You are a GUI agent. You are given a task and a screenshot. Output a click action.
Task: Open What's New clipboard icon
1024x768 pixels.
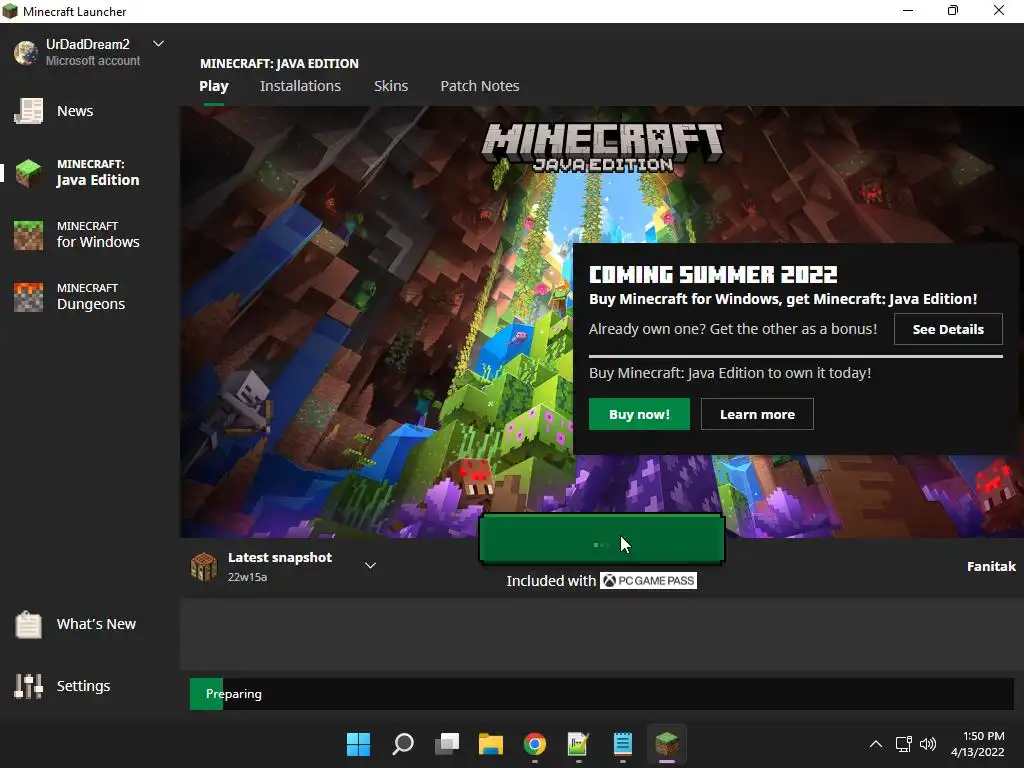29,624
